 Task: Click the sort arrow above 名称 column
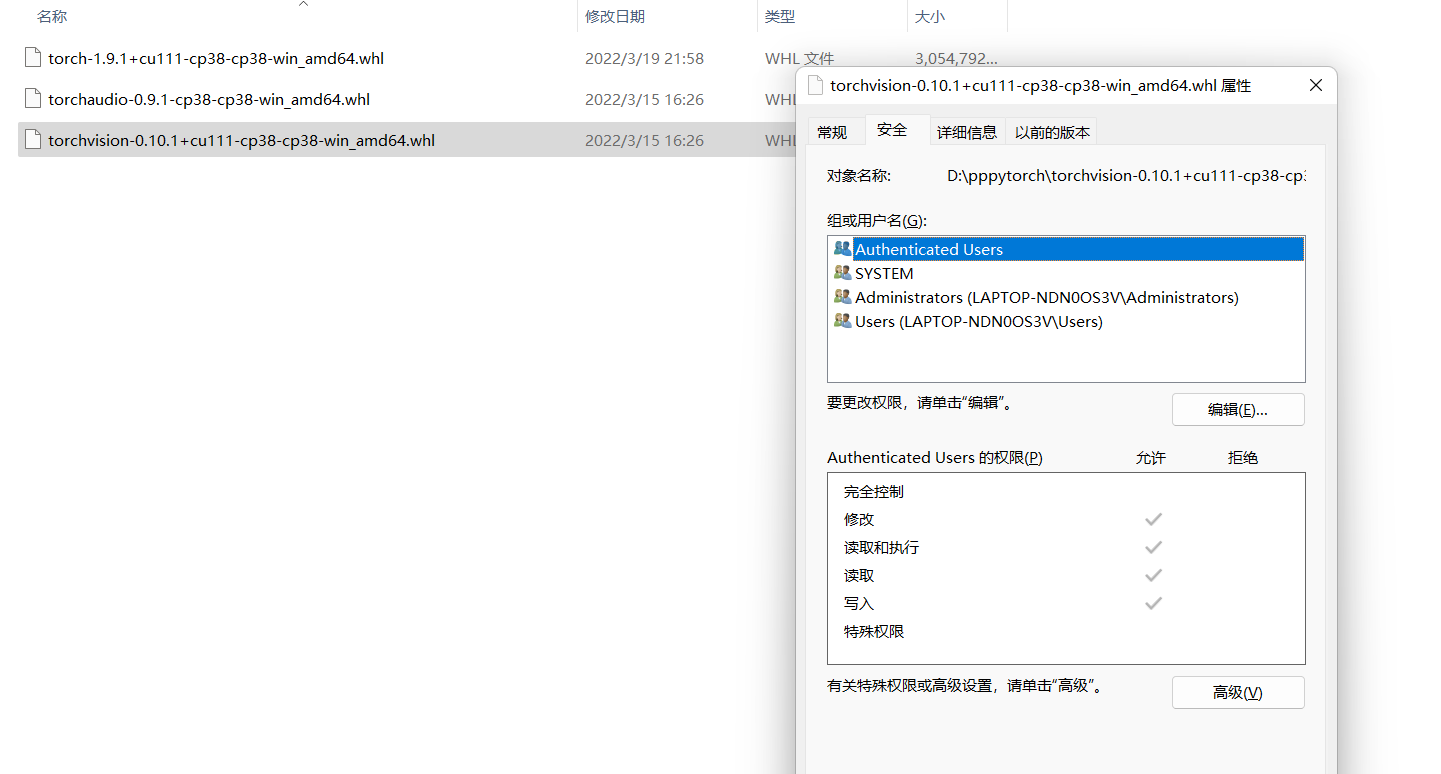303,4
